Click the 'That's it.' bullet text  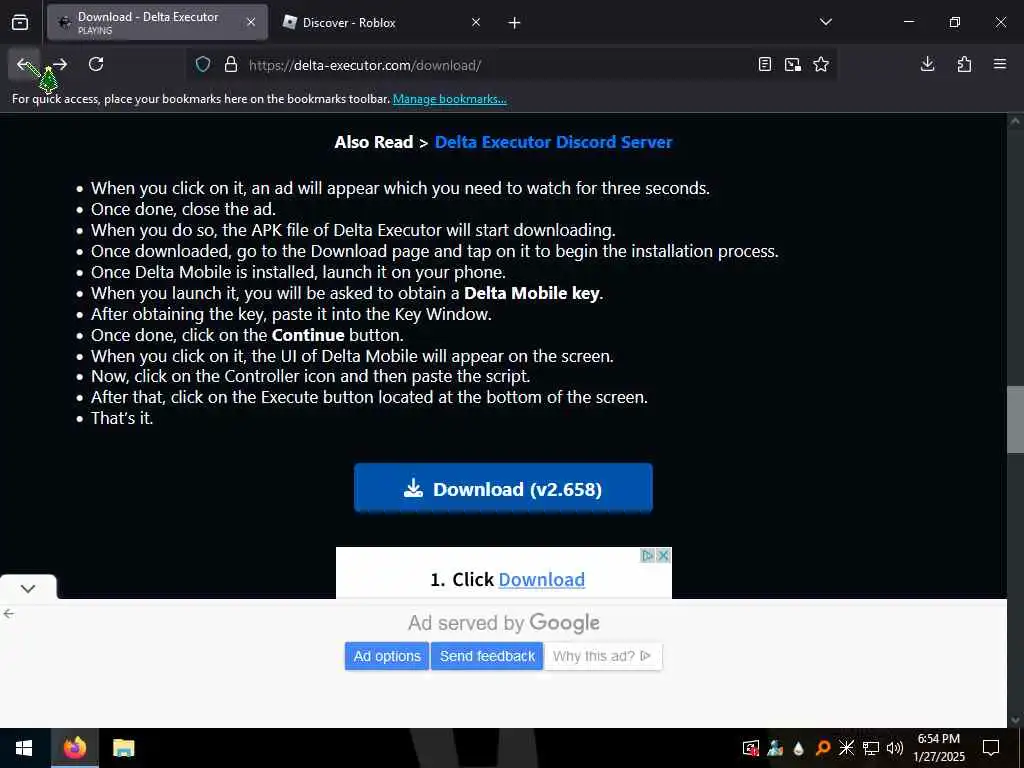click(x=122, y=419)
